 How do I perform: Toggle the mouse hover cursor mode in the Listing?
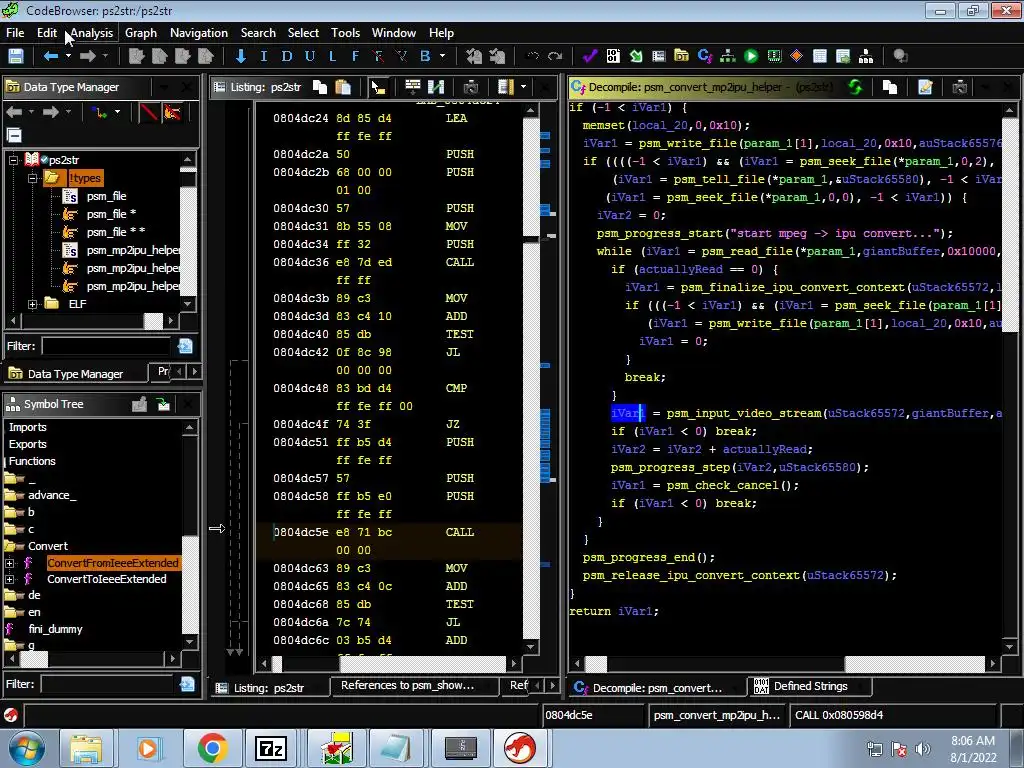click(378, 87)
